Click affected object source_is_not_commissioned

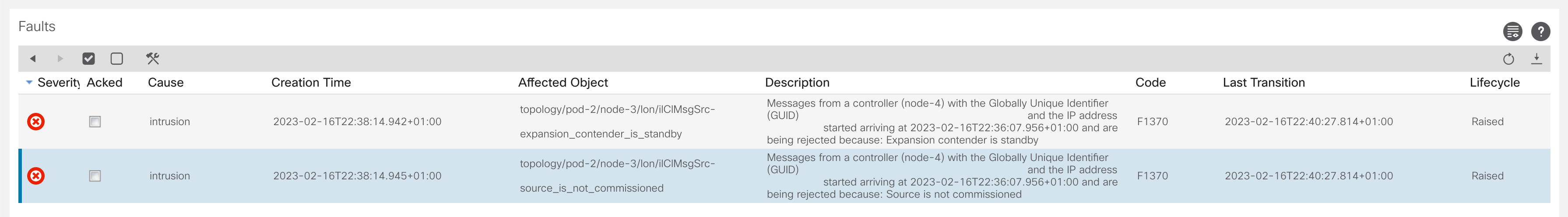tap(591, 189)
